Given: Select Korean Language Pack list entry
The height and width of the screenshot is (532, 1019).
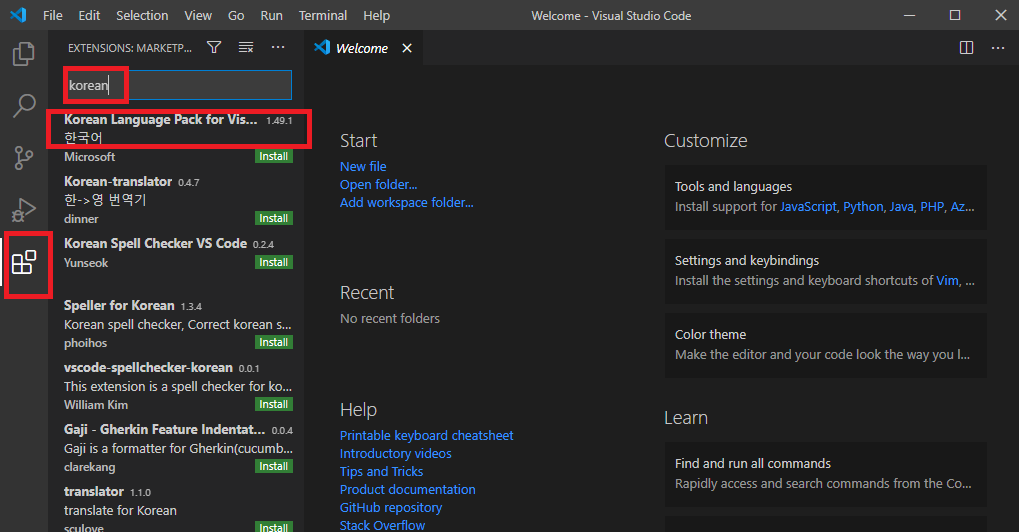Looking at the screenshot, I should point(176,138).
